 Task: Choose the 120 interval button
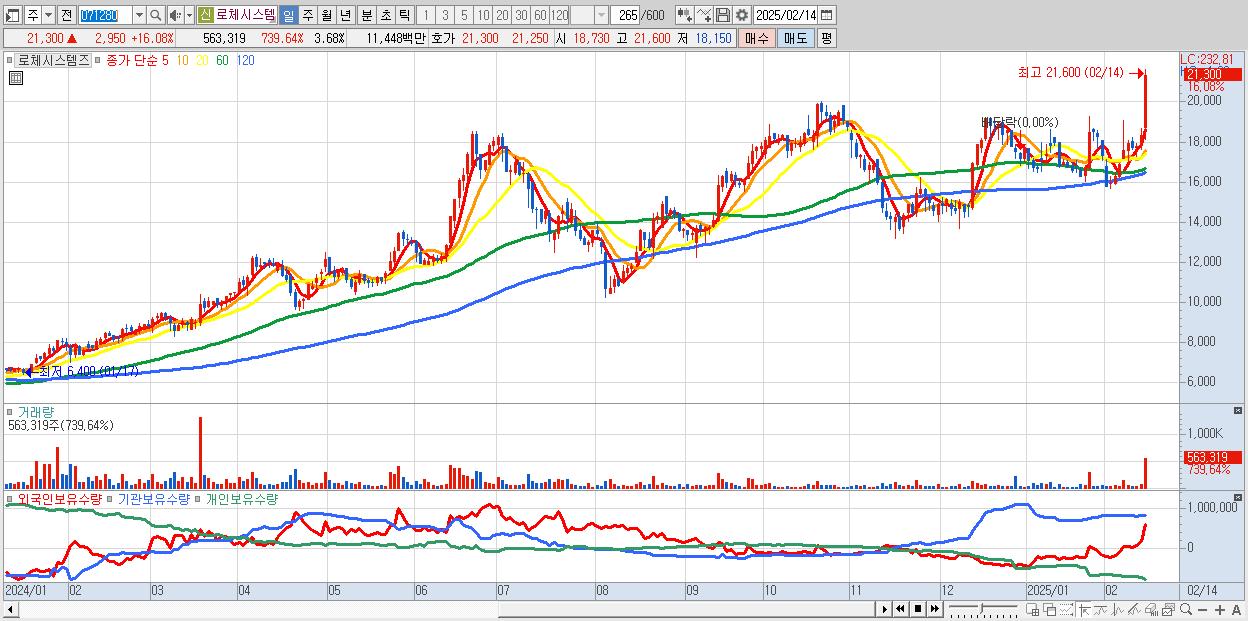pyautogui.click(x=559, y=15)
